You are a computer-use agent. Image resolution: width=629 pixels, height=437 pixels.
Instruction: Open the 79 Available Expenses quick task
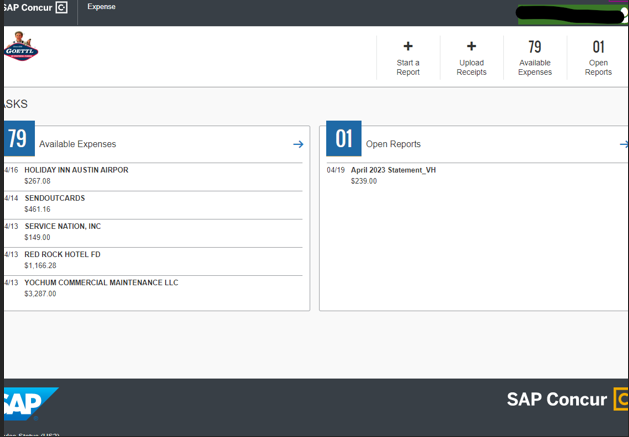535,58
